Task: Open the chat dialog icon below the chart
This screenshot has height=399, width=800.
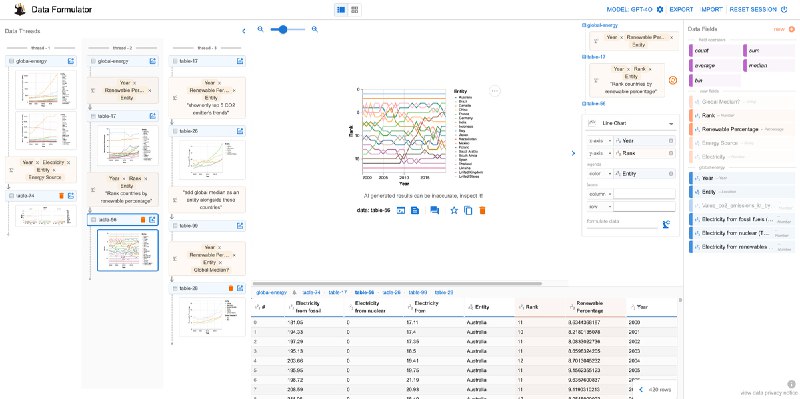Action: (x=435, y=210)
